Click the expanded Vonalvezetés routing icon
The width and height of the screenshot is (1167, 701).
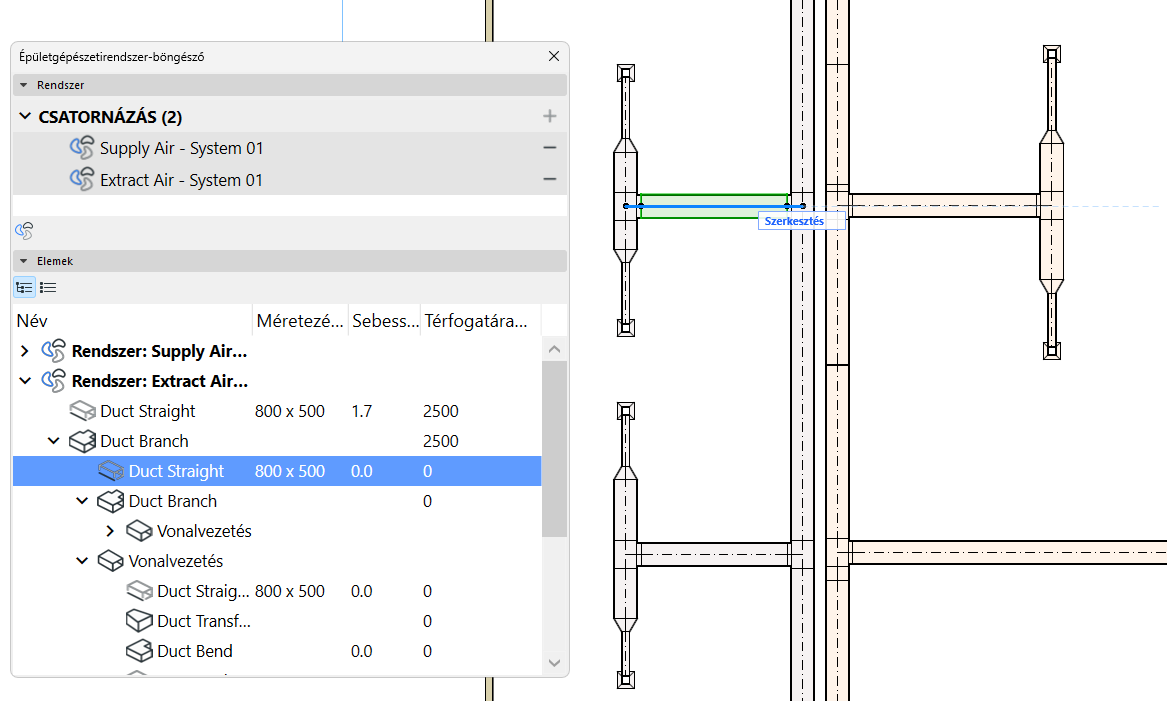tap(111, 560)
